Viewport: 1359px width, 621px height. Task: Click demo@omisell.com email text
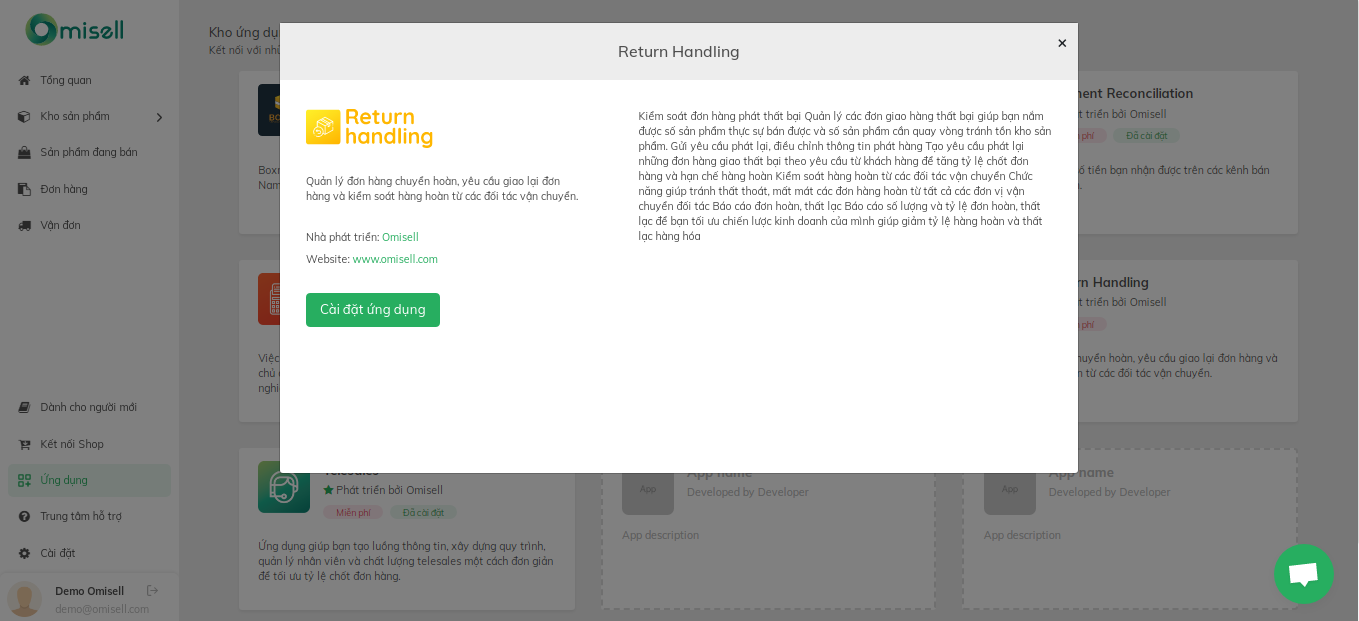tap(102, 609)
